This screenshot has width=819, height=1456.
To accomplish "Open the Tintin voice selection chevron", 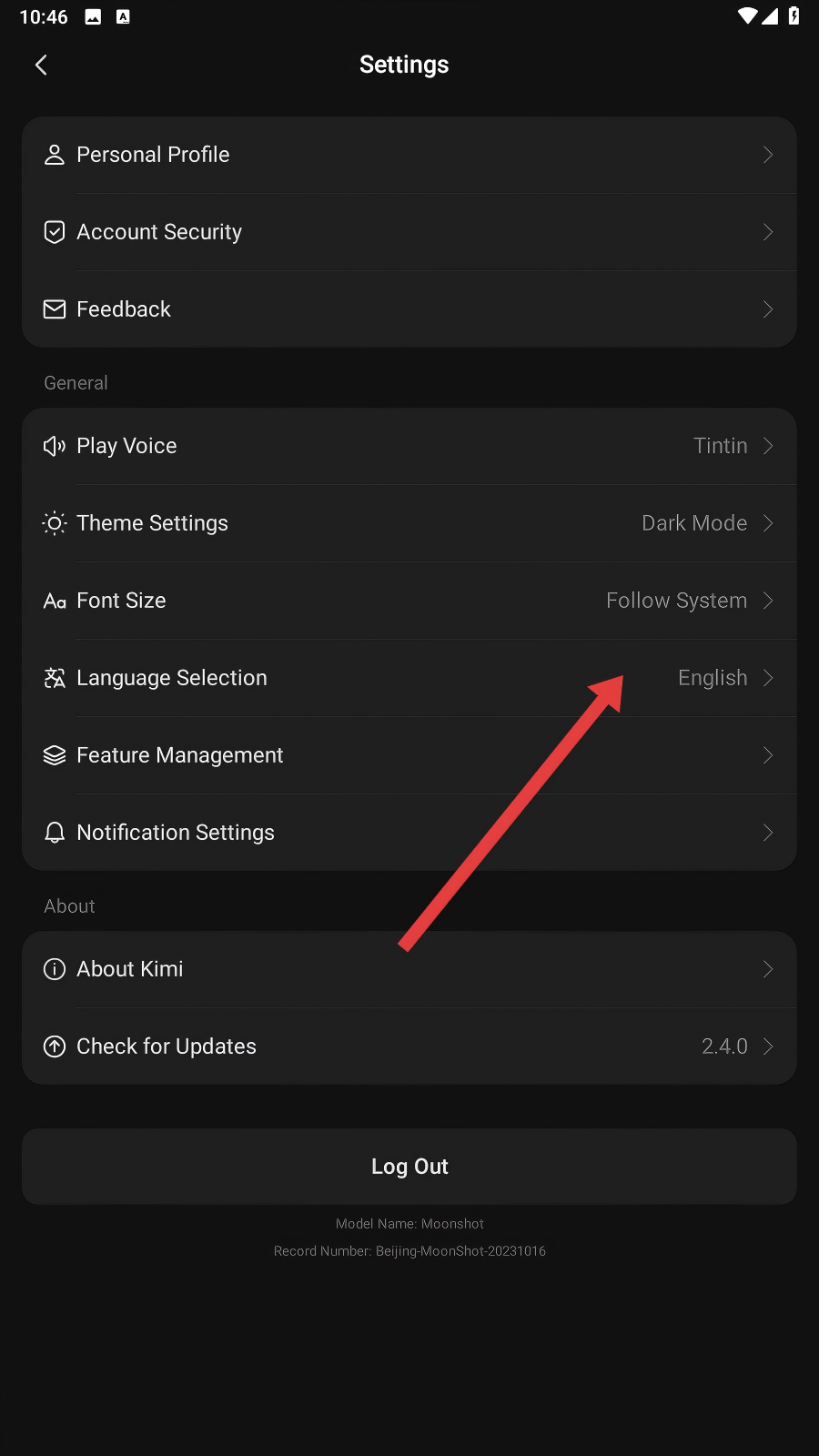I will point(768,446).
